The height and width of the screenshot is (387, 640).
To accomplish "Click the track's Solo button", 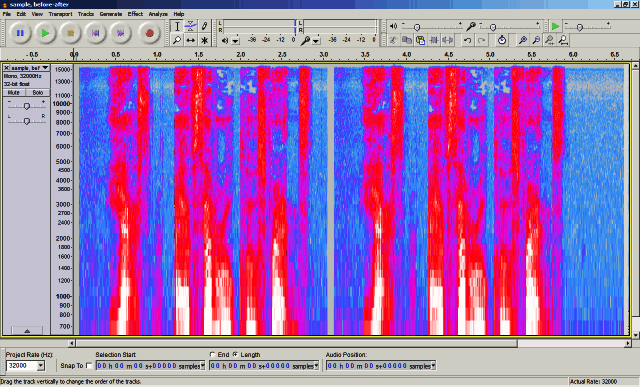I will coord(38,93).
